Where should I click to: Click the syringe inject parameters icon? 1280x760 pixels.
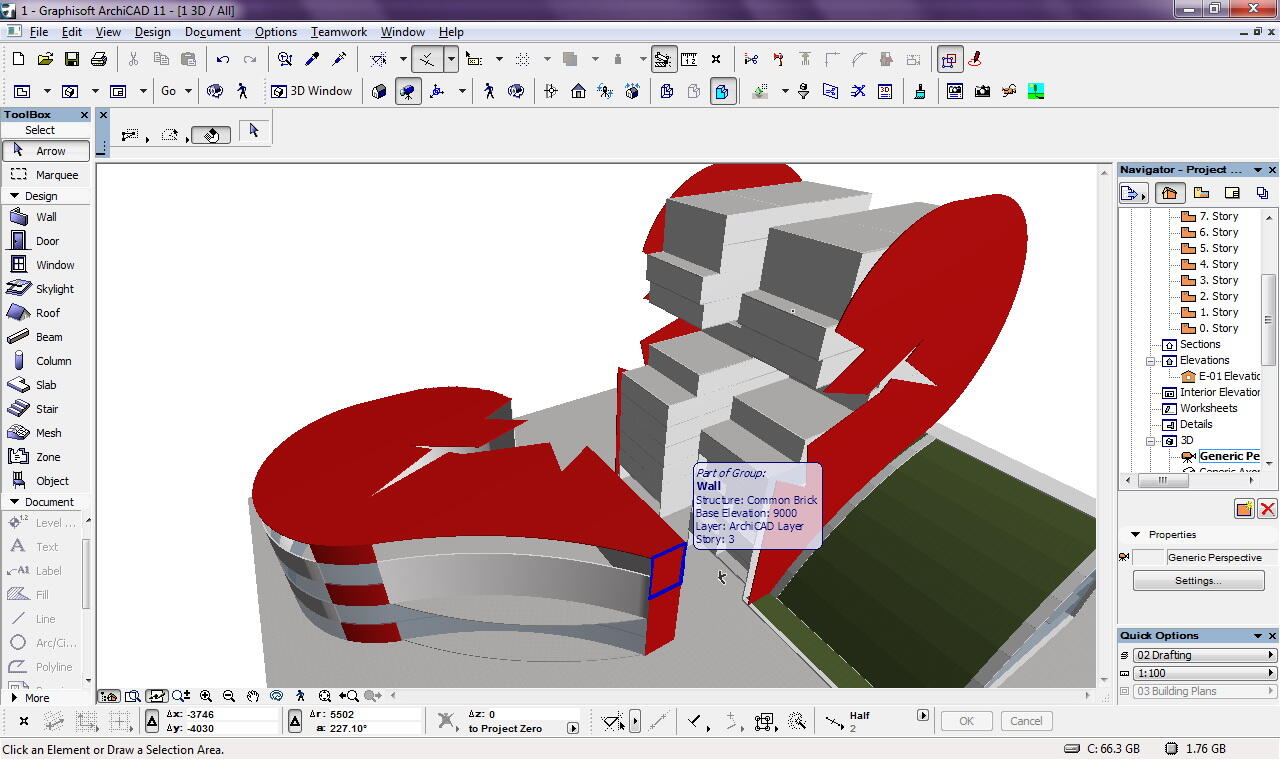click(339, 59)
